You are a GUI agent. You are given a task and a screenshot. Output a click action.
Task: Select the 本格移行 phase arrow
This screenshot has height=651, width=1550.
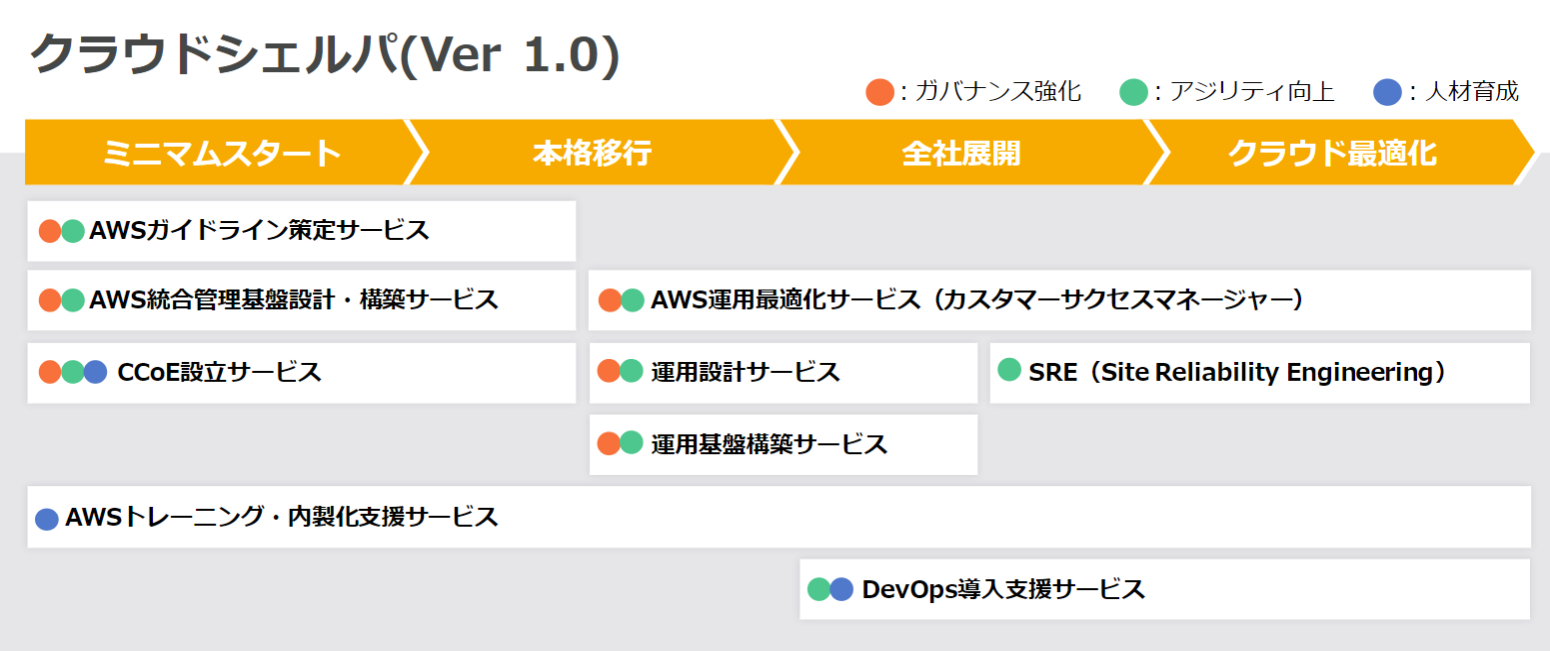point(592,153)
